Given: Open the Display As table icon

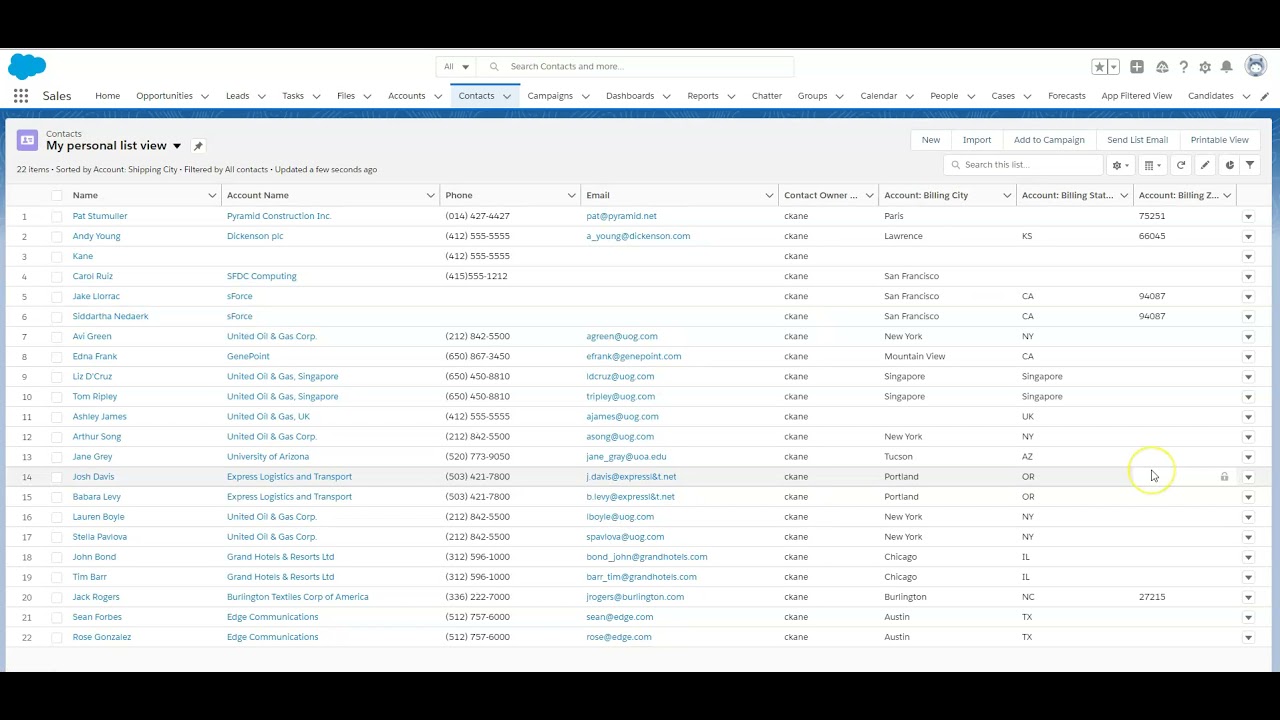Looking at the screenshot, I should [x=1153, y=165].
